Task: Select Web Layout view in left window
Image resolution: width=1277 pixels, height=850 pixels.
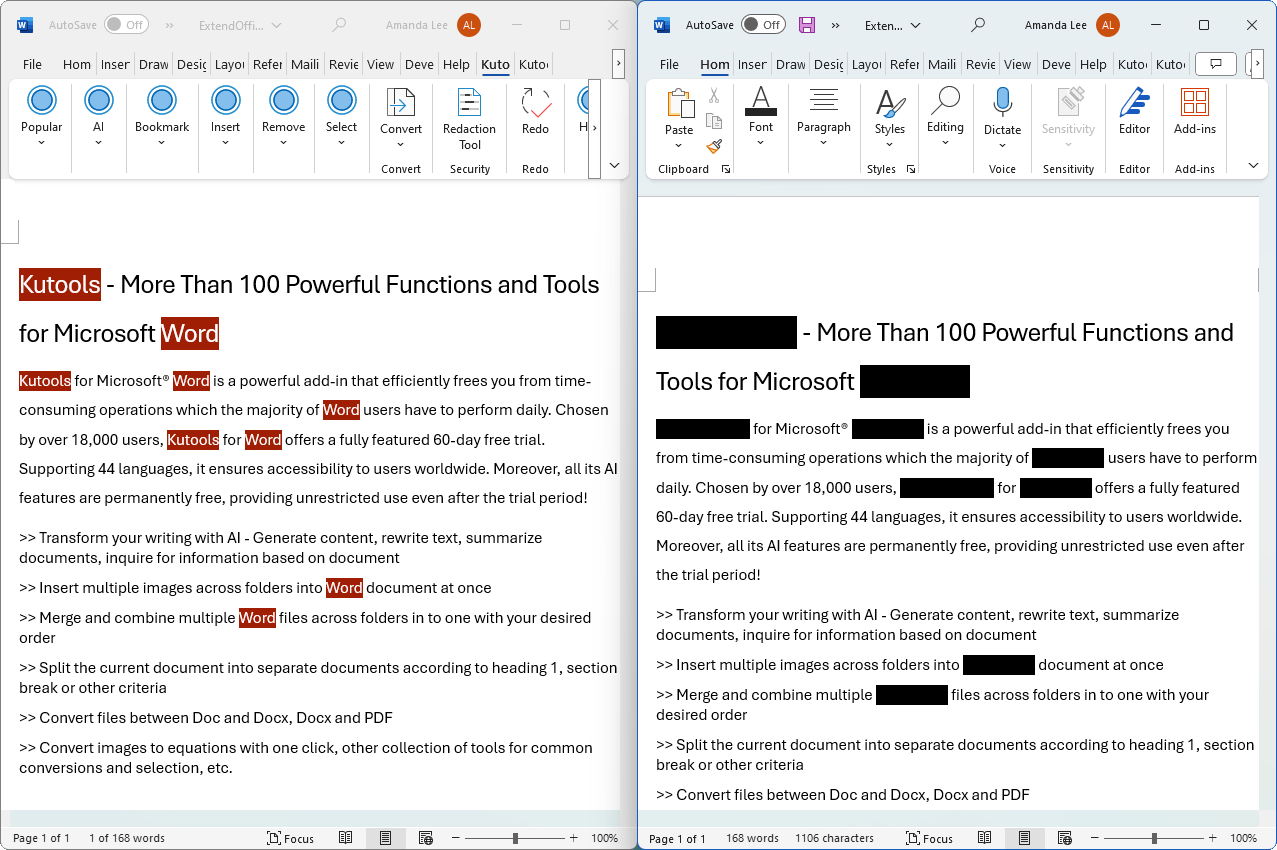Action: [425, 838]
